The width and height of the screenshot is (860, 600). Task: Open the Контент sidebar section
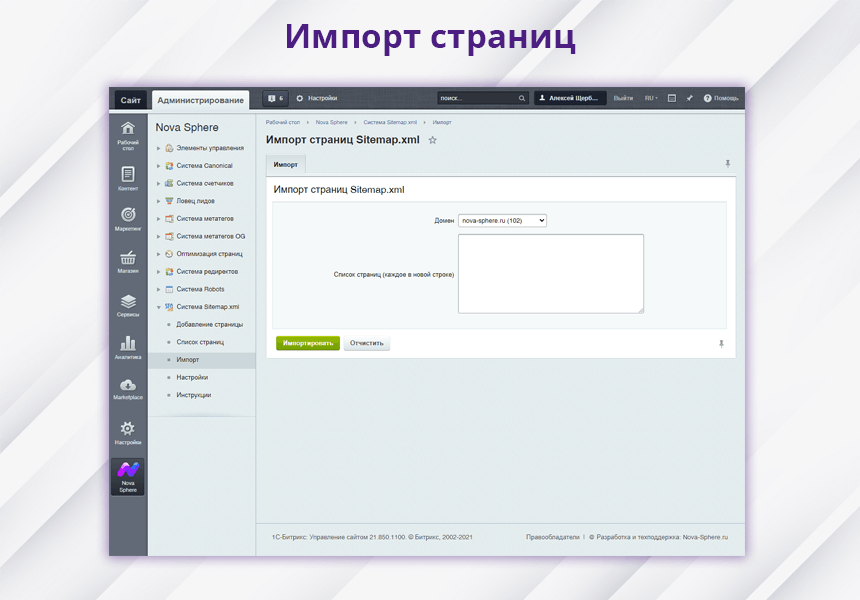tap(128, 177)
